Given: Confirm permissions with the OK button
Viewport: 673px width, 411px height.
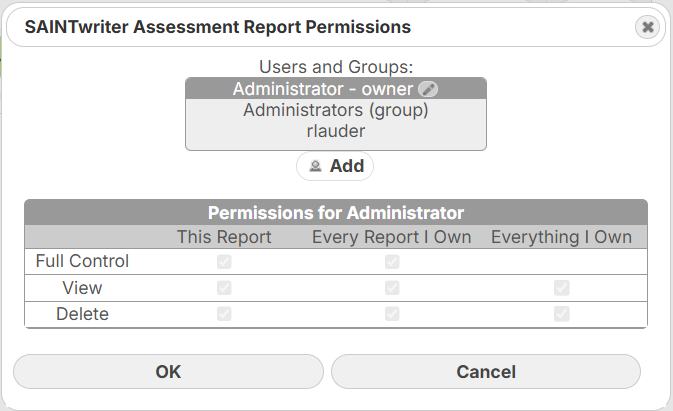Looking at the screenshot, I should click(168, 372).
